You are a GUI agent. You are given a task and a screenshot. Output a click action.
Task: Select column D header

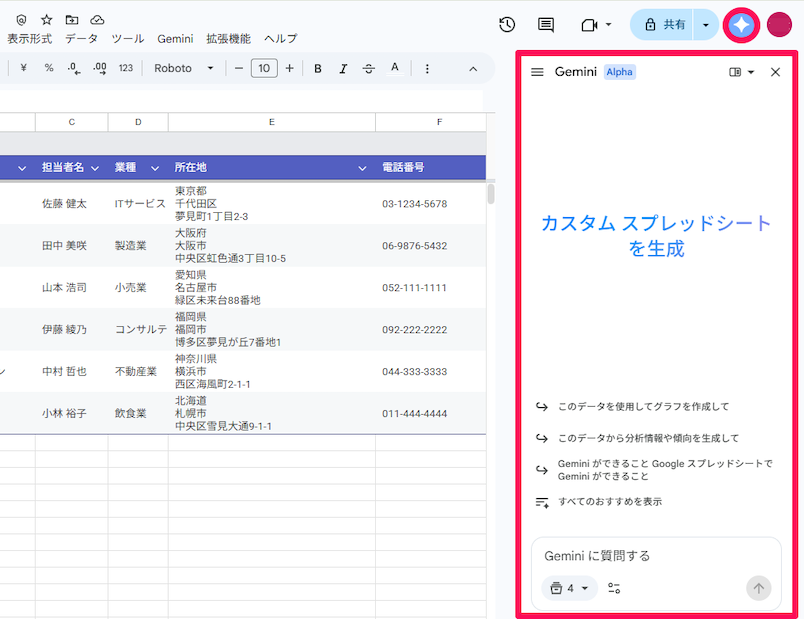[x=138, y=122]
